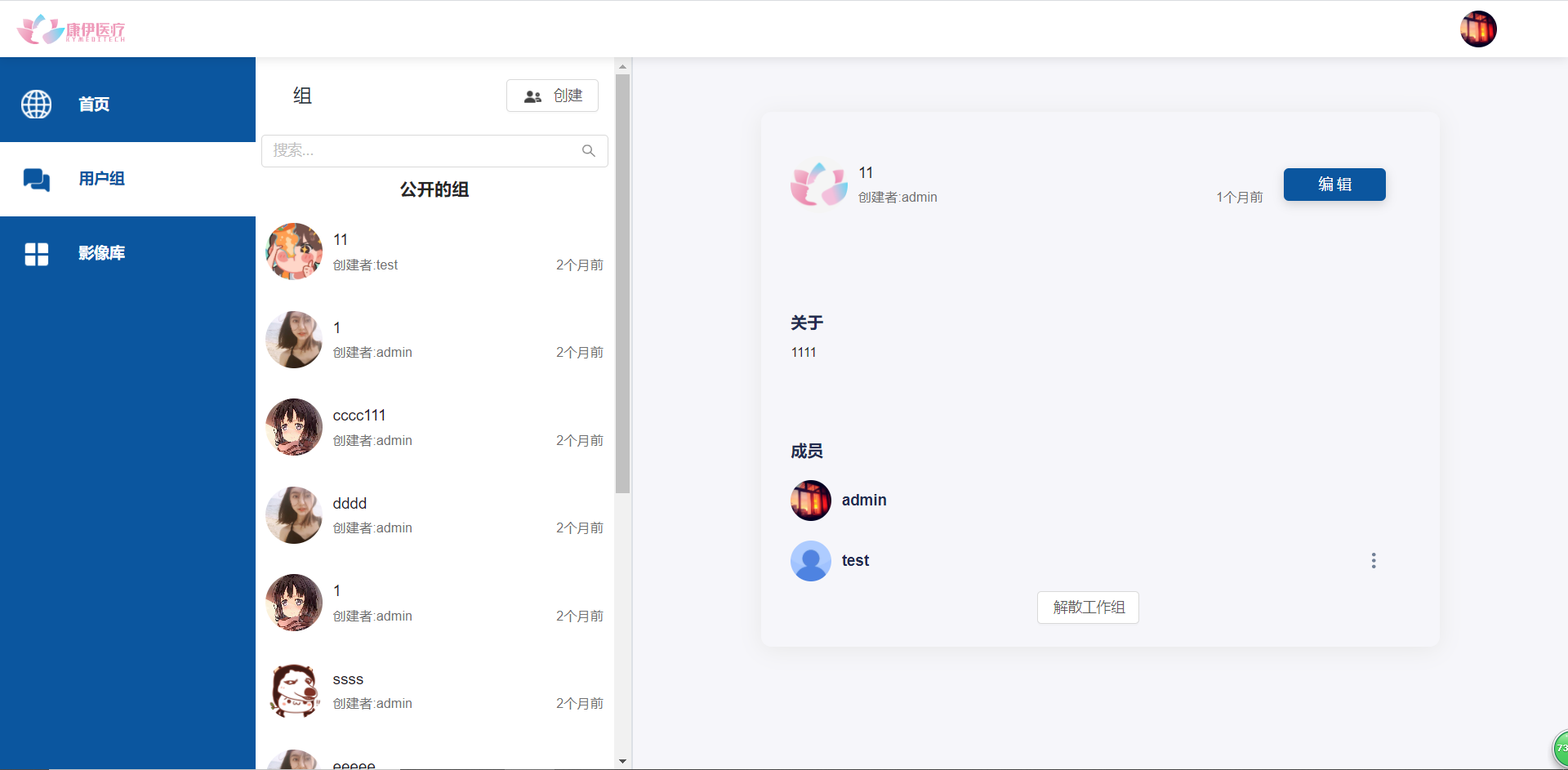Click the 康伊医疗 logo

pyautogui.click(x=71, y=29)
